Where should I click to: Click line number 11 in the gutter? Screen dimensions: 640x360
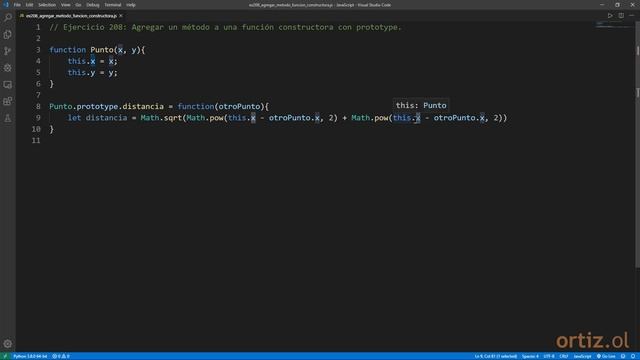tap(36, 141)
